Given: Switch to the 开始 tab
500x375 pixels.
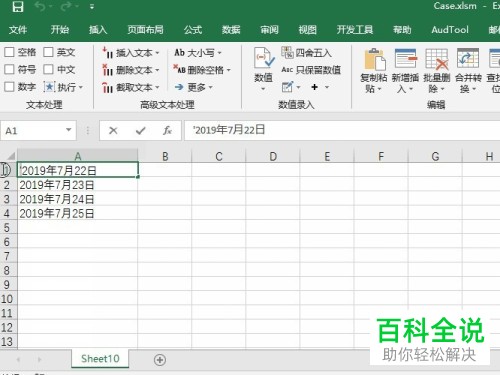Looking at the screenshot, I should [60, 30].
